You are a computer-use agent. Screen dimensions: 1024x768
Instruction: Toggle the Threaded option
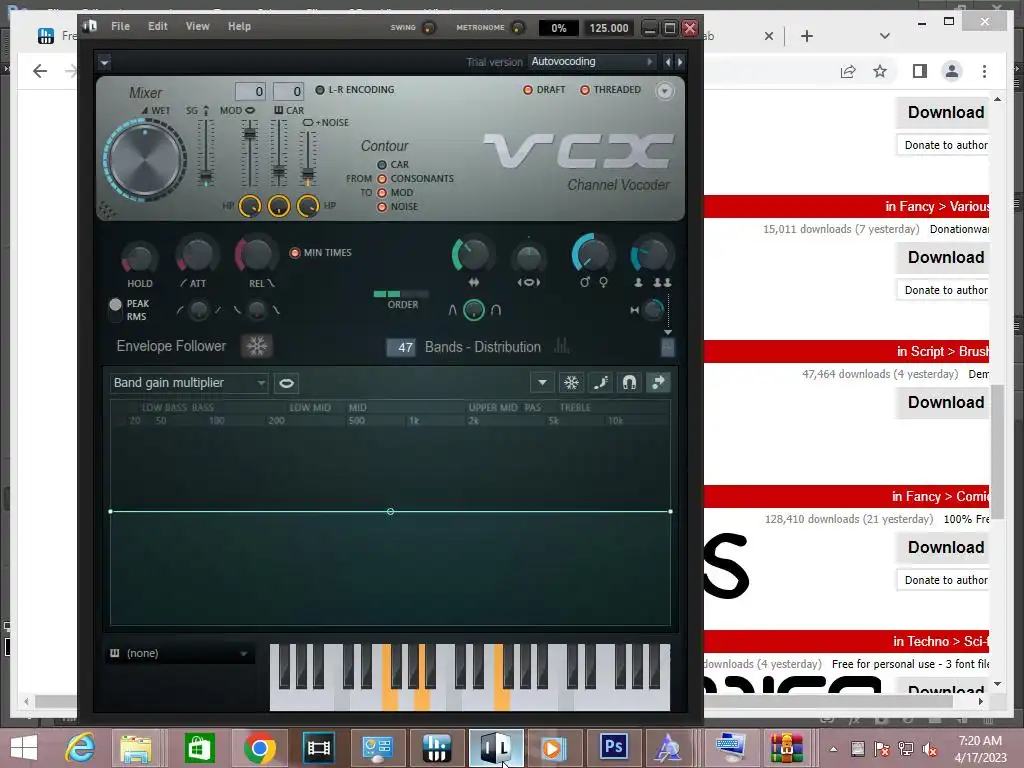611,89
